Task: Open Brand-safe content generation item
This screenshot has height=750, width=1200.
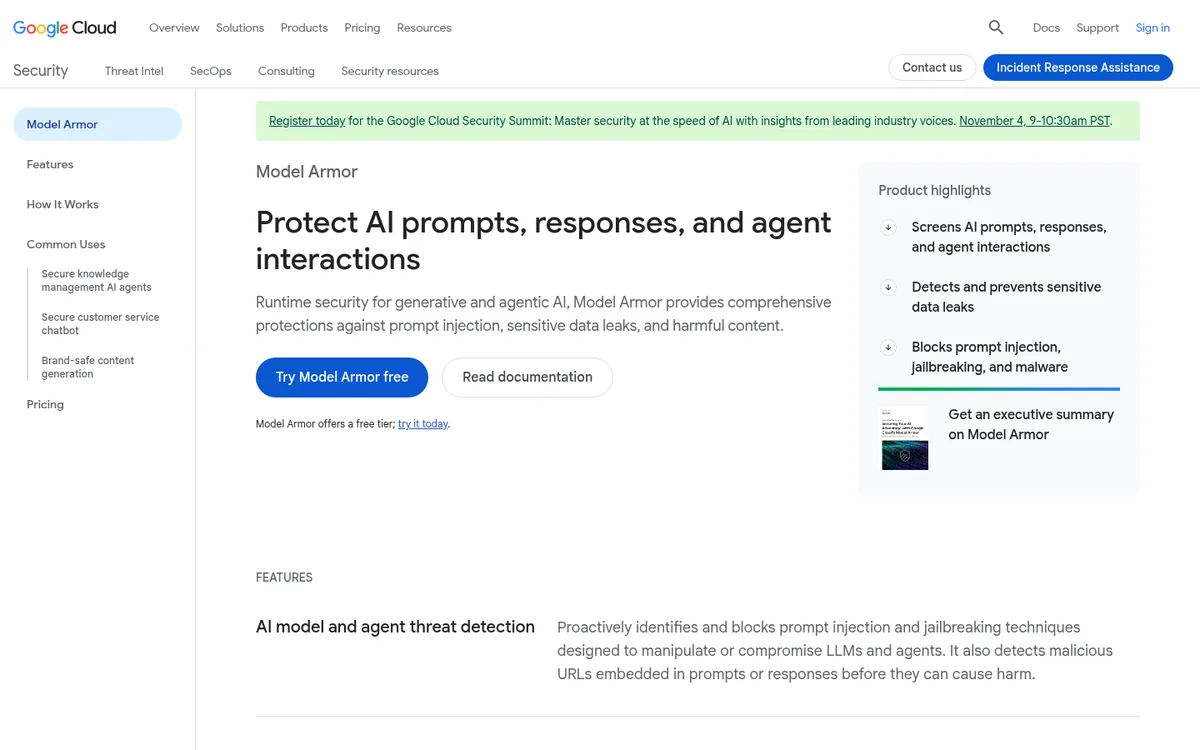Action: [88, 367]
